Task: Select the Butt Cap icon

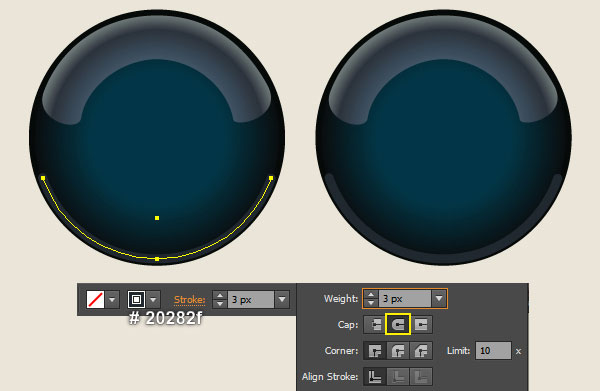Action: click(x=375, y=325)
